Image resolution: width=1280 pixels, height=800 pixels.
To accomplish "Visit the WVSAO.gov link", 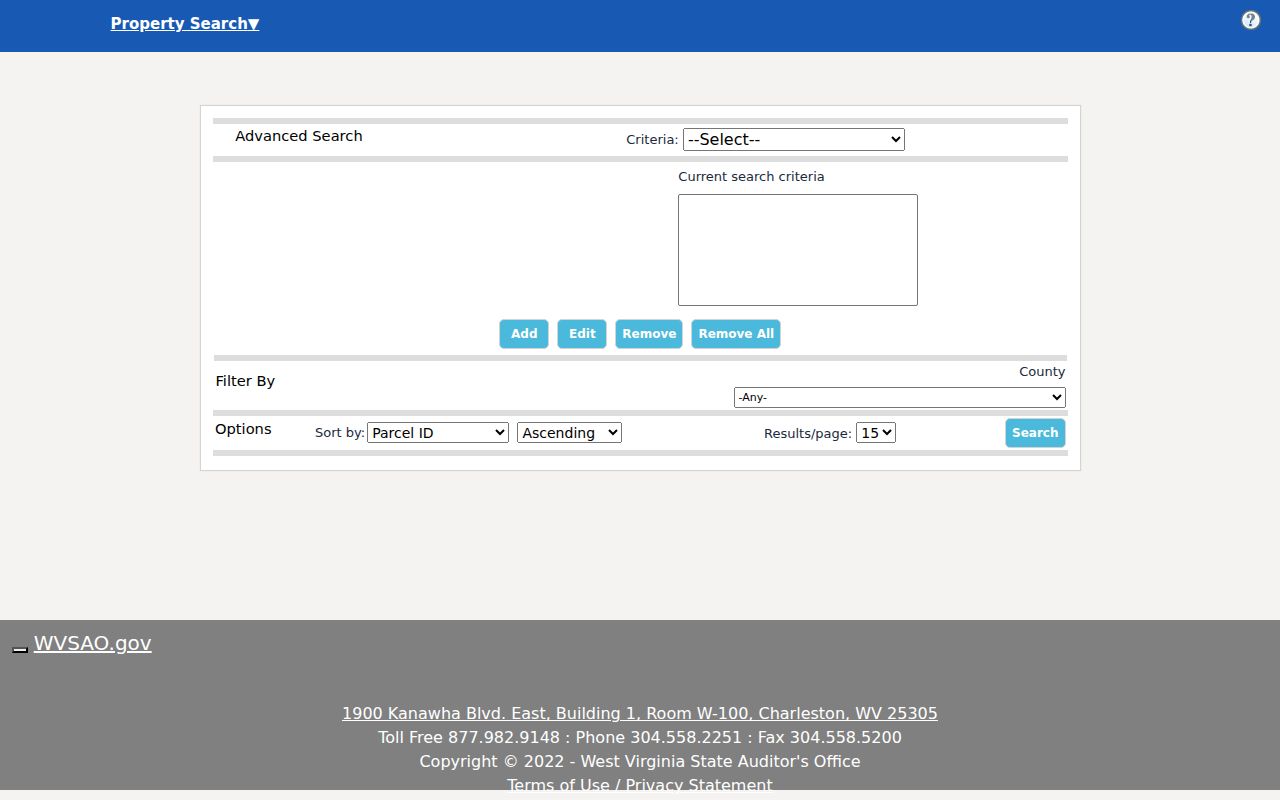I will click(x=93, y=643).
